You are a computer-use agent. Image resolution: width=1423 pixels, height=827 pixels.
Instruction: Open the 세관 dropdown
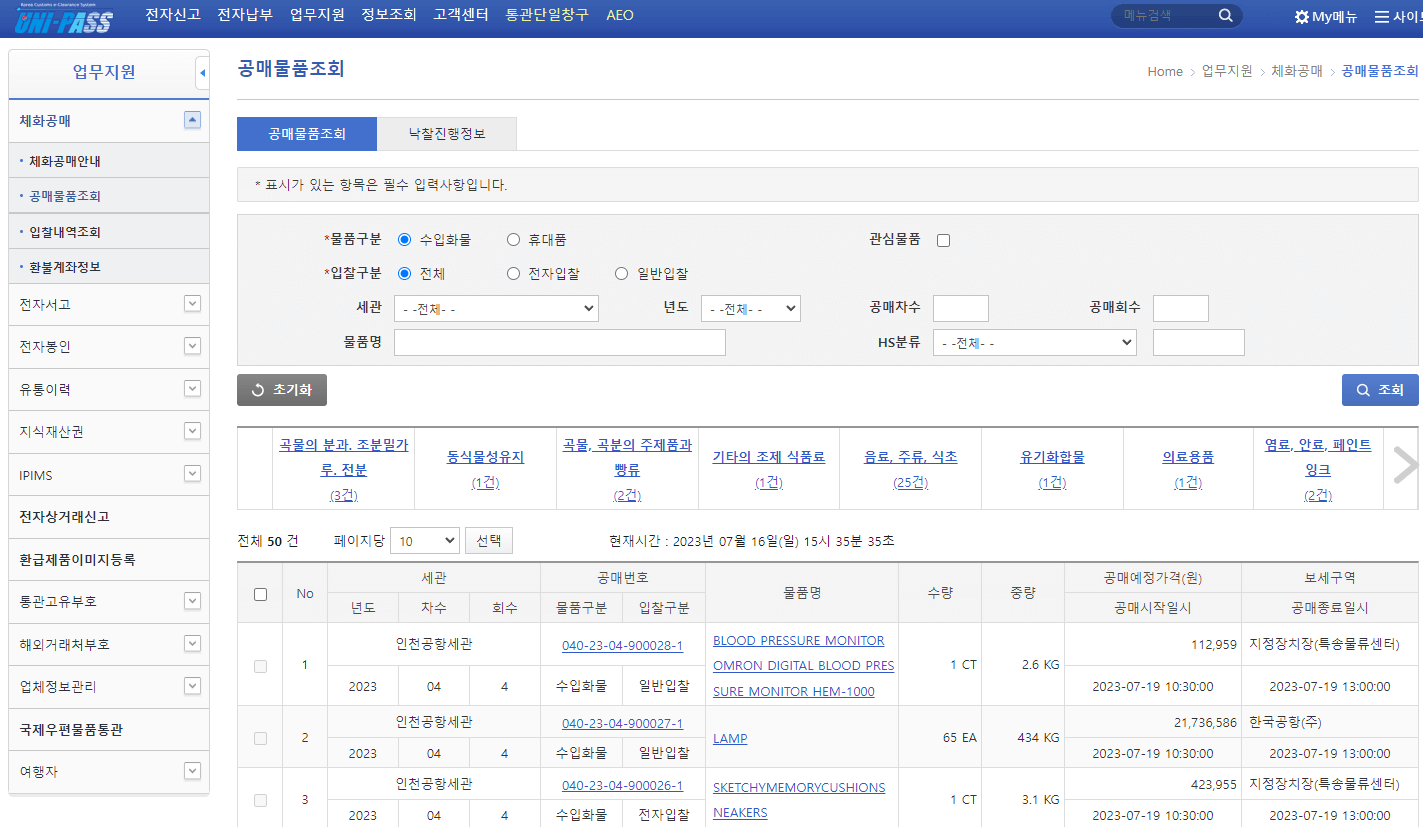496,309
